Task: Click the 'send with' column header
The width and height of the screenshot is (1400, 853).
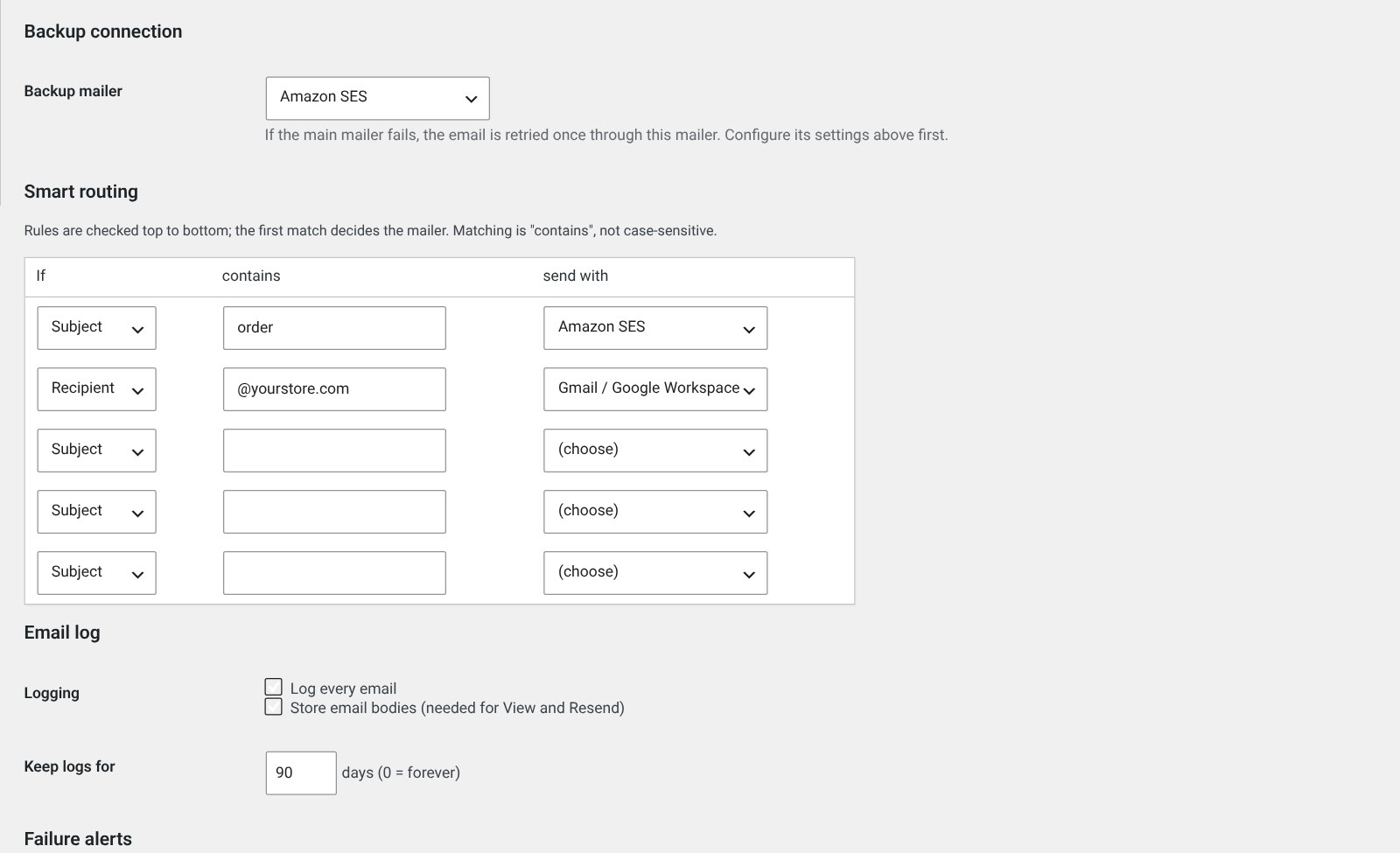Action: 576,276
